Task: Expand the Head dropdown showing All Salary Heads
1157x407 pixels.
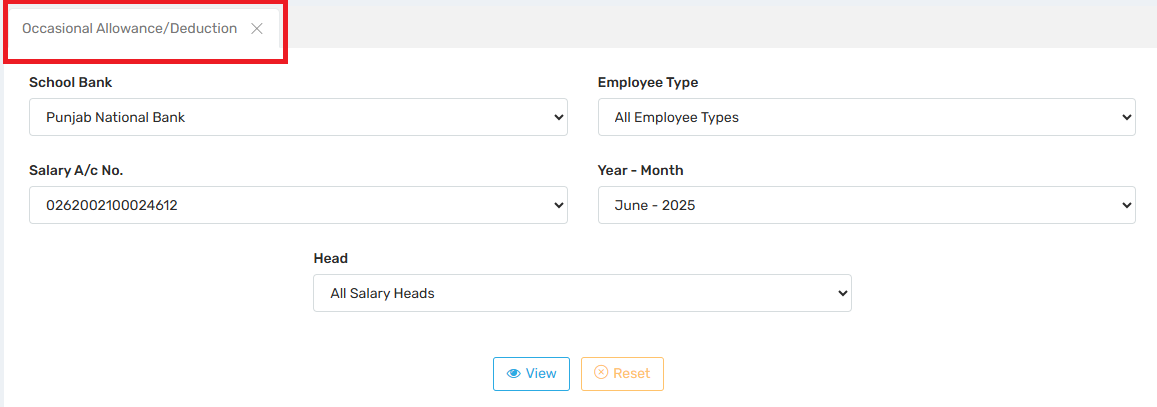Action: pos(581,293)
